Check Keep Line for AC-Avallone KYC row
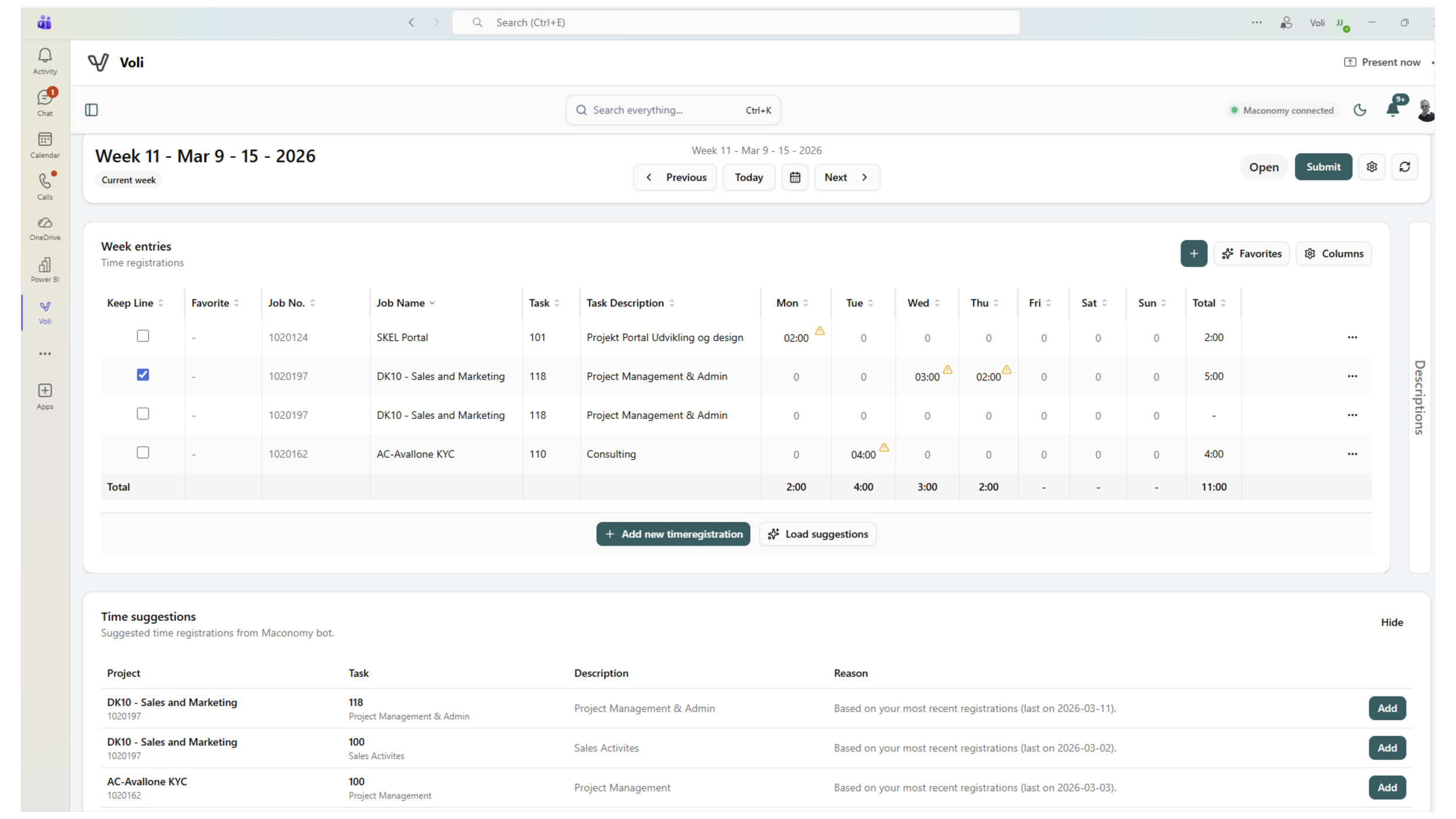This screenshot has height=819, width=1456. coord(143,453)
